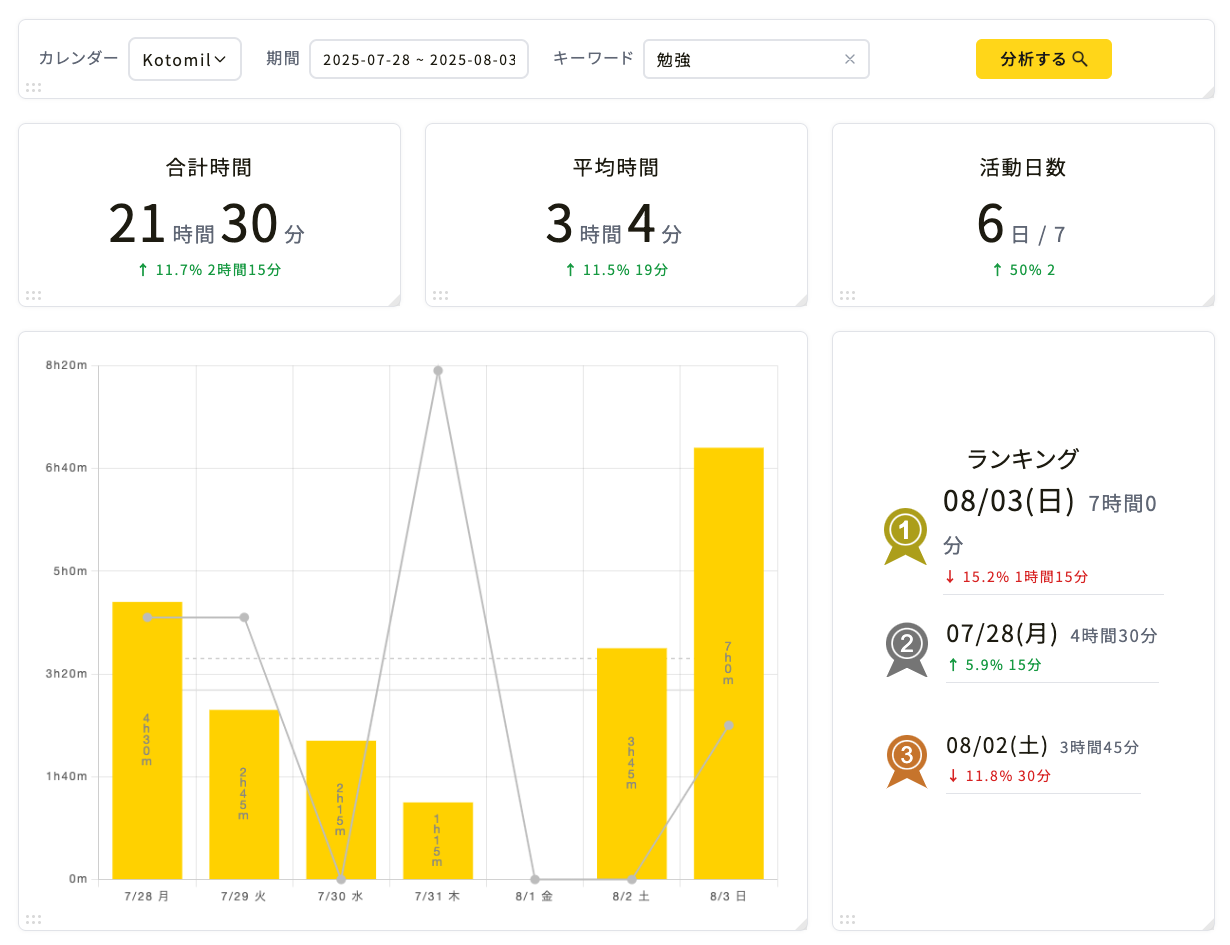Click the 合計時間 heading
This screenshot has height=945, width=1230.
[x=209, y=168]
